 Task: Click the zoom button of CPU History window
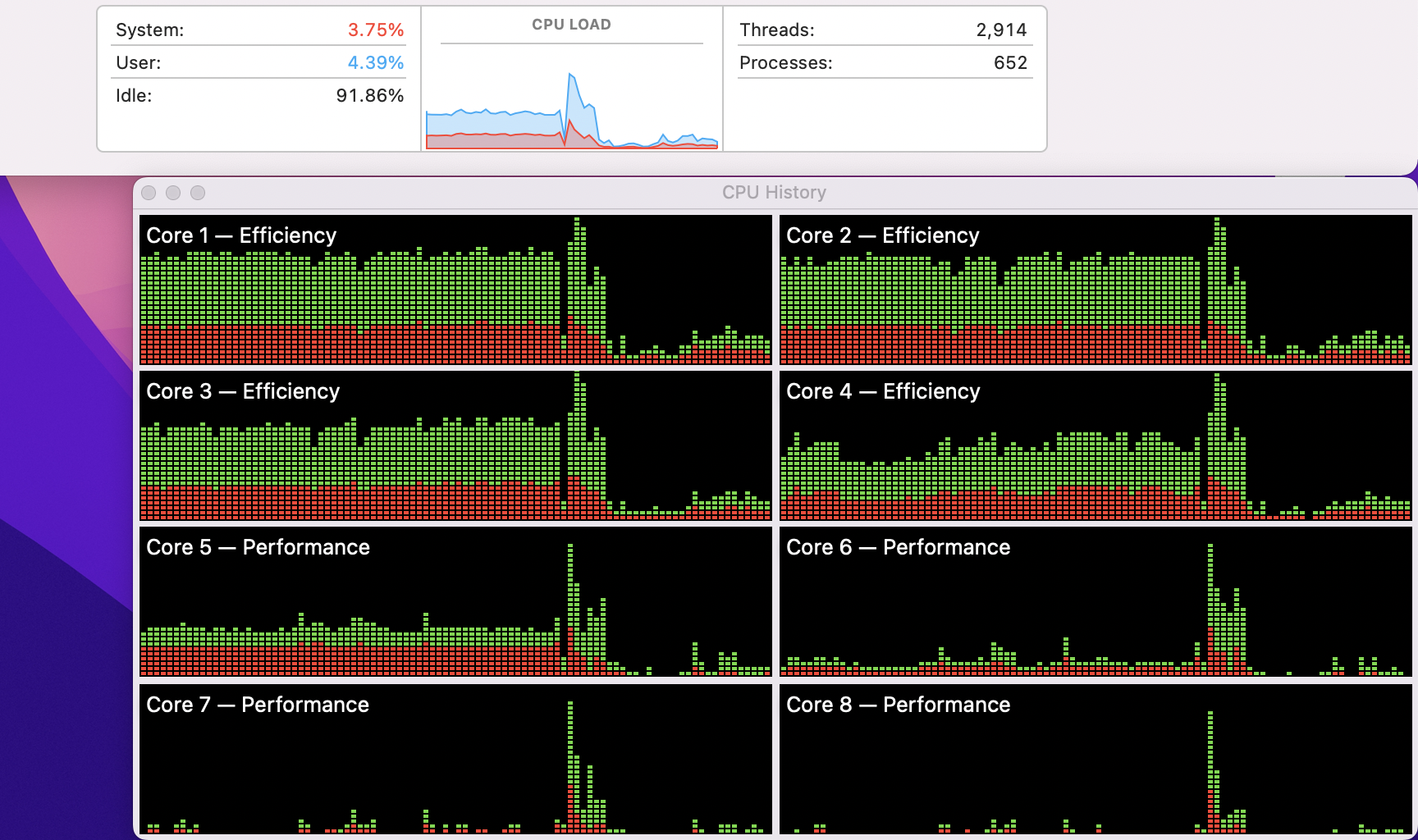198,193
